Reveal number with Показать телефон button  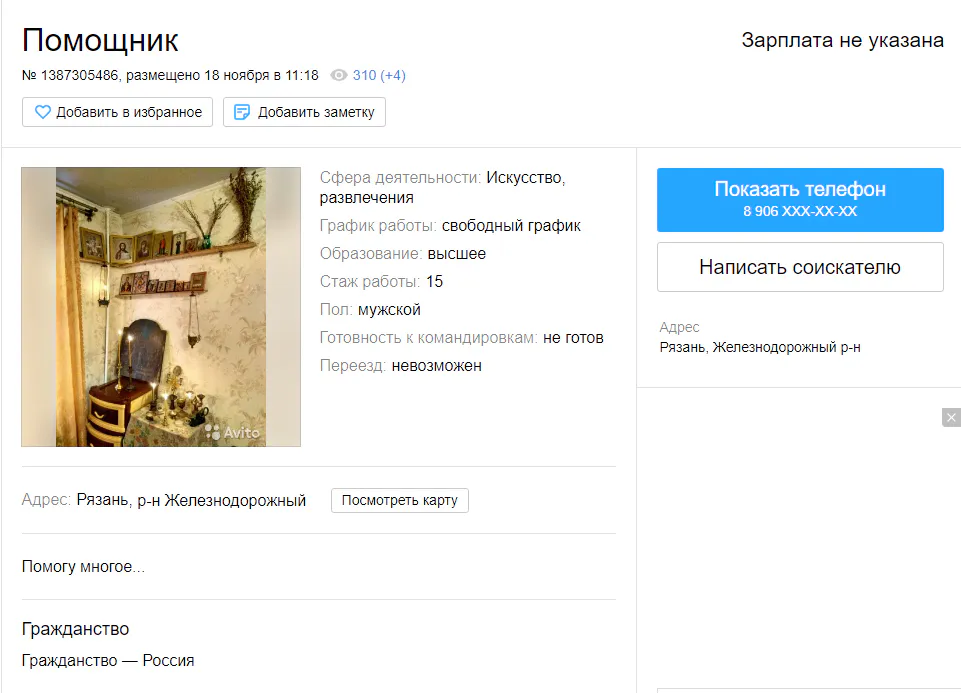pyautogui.click(x=800, y=200)
